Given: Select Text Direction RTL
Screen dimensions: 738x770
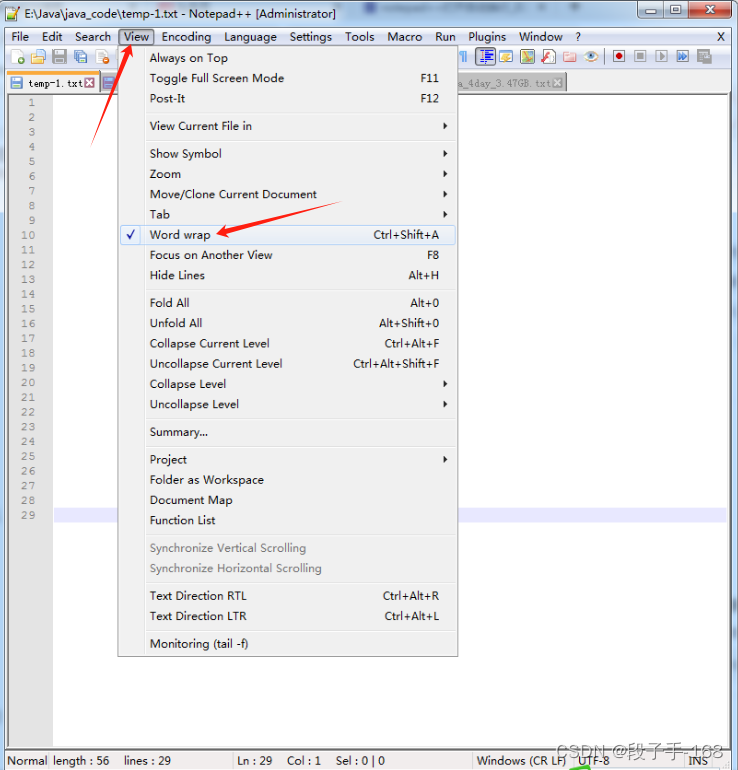Looking at the screenshot, I should pyautogui.click(x=288, y=596).
